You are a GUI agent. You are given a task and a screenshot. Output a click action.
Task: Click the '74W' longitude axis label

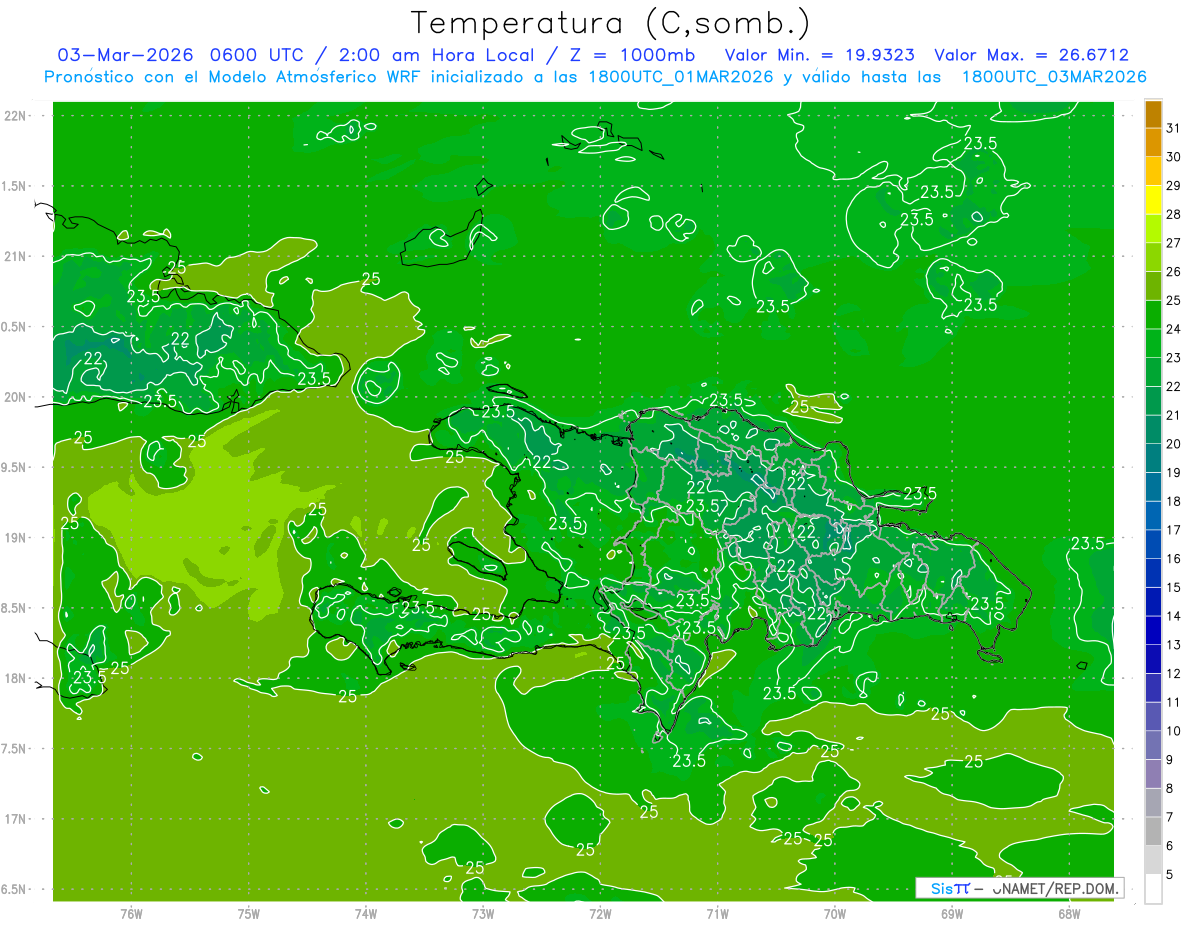tap(366, 913)
